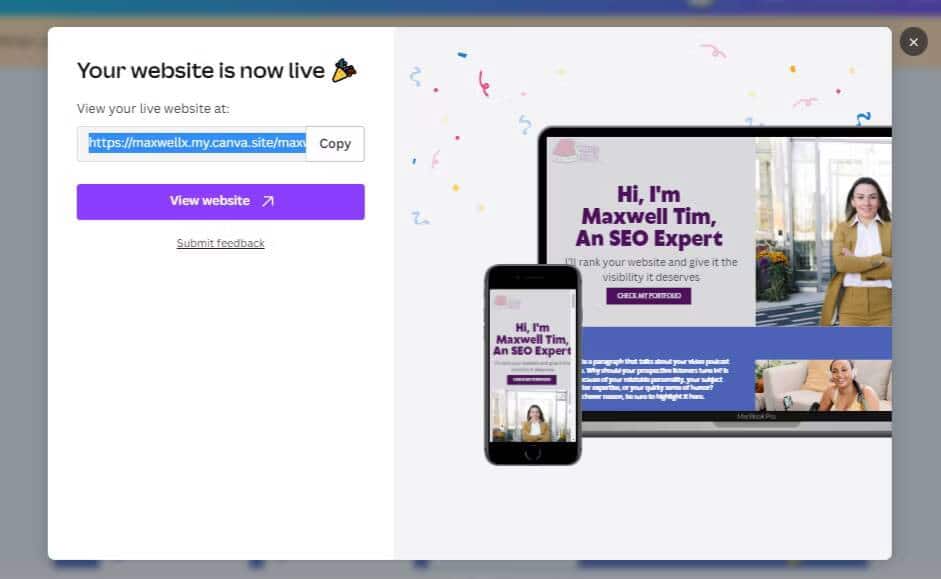Click 'Check my portfolio' button in laptop preview

click(649, 296)
